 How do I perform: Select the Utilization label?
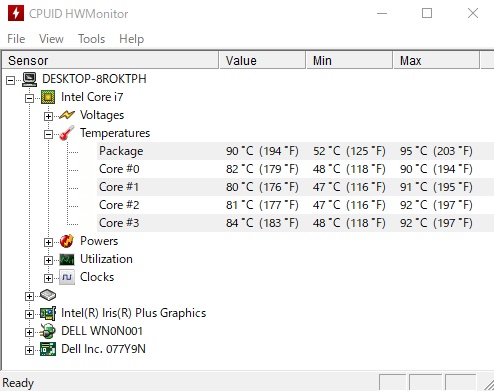tap(106, 259)
